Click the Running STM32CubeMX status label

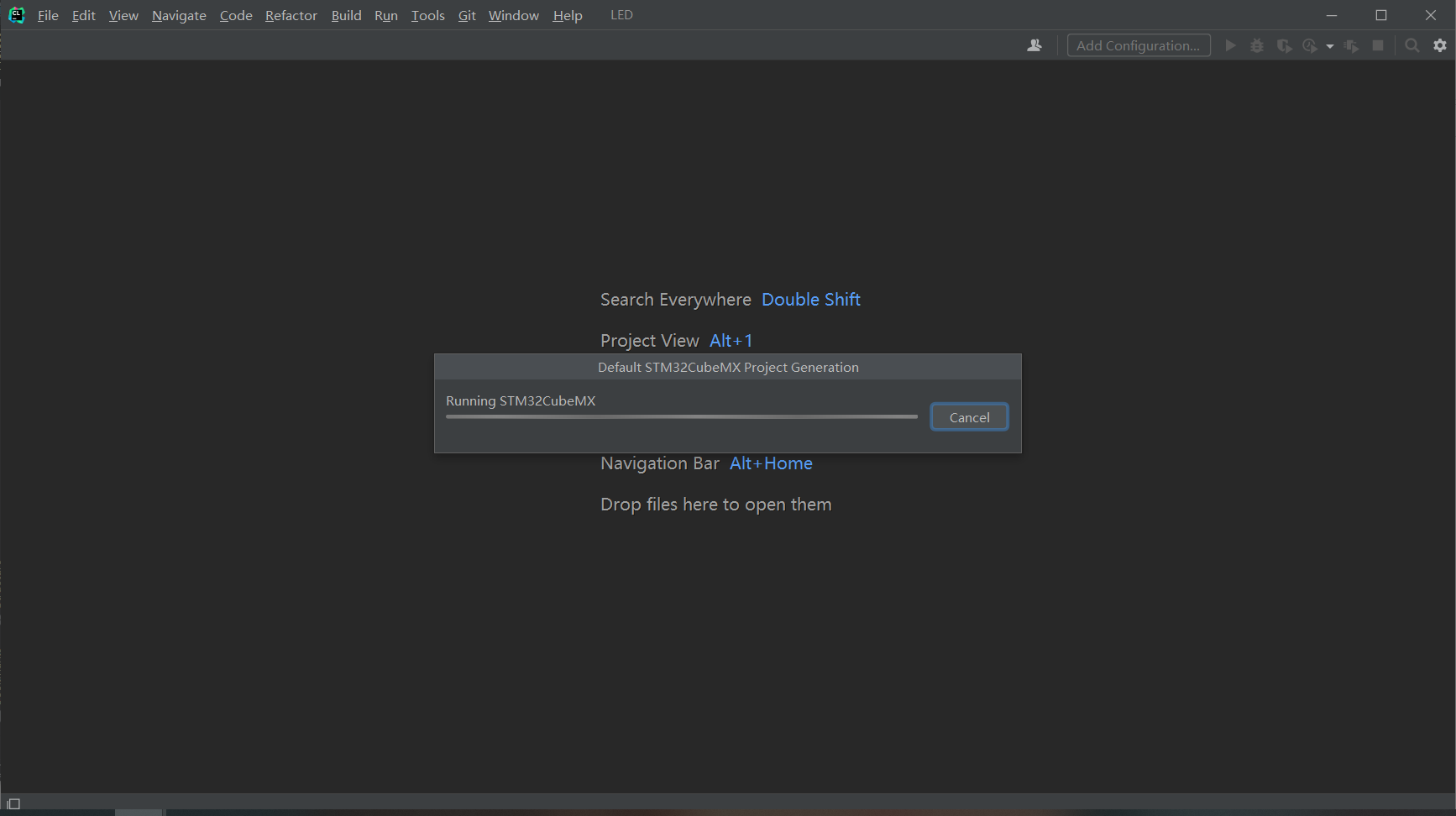coord(521,400)
